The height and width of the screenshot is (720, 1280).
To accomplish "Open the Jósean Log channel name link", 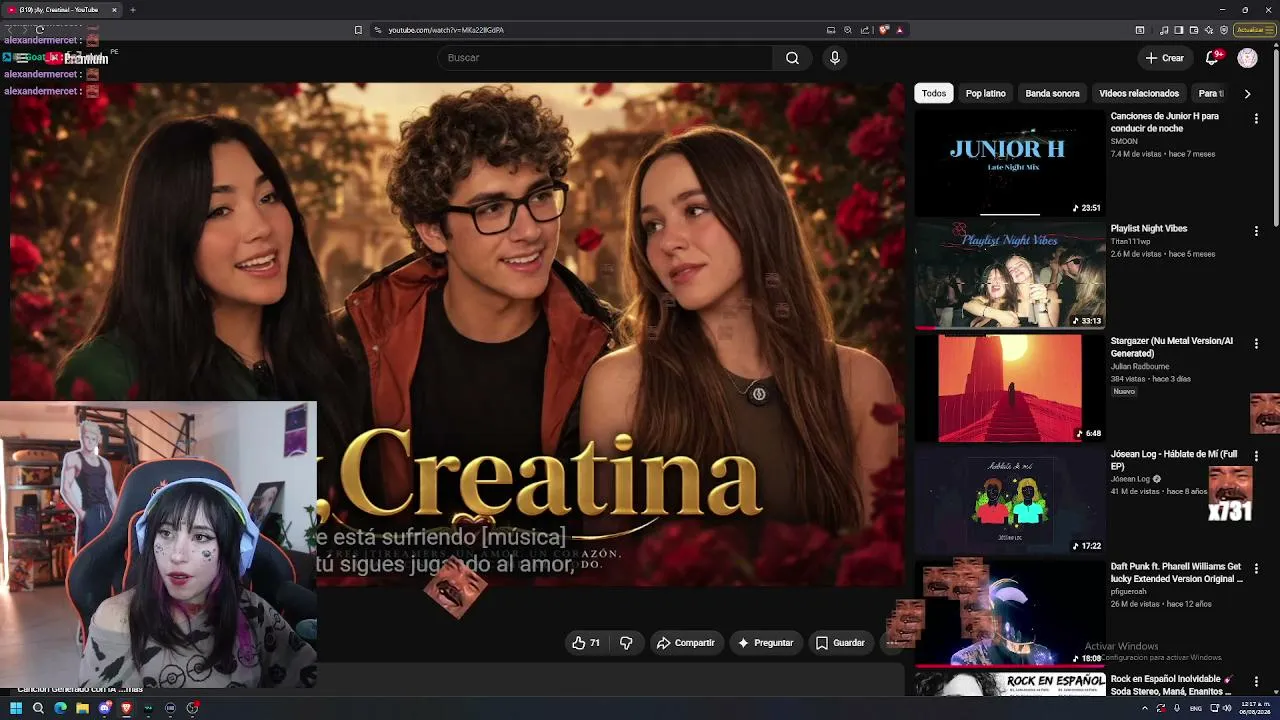I will click(x=1130, y=479).
